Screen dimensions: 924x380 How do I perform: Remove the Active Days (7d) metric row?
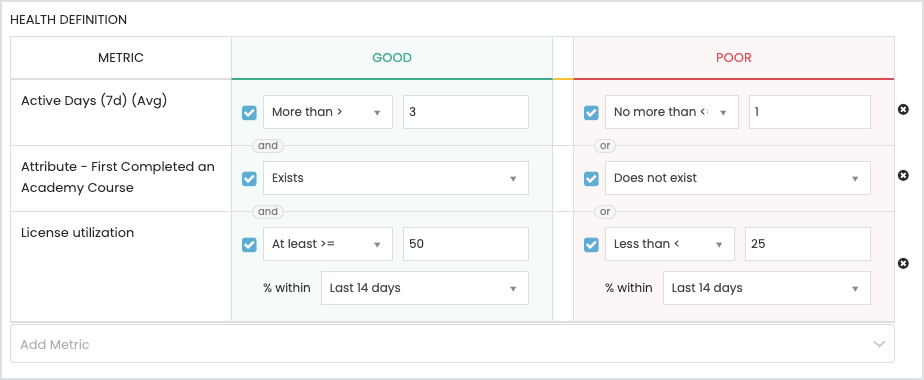[x=903, y=109]
